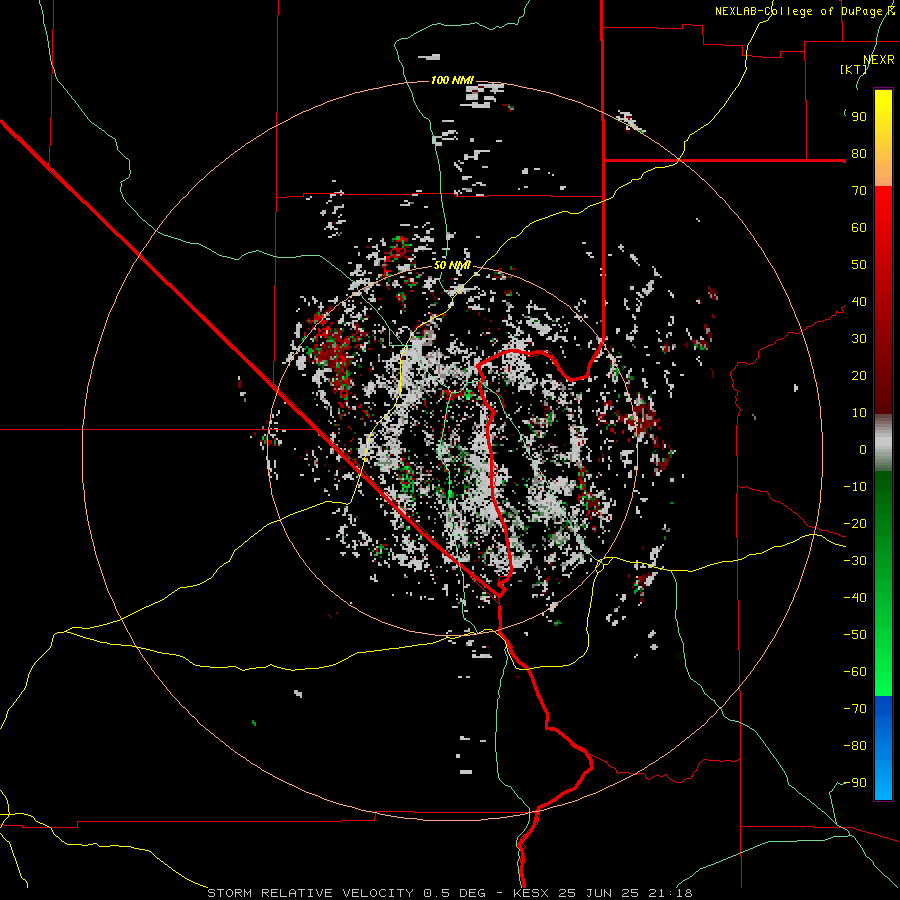900x900 pixels.
Task: Click the -90 value on the velocity scale
Action: coord(855,783)
